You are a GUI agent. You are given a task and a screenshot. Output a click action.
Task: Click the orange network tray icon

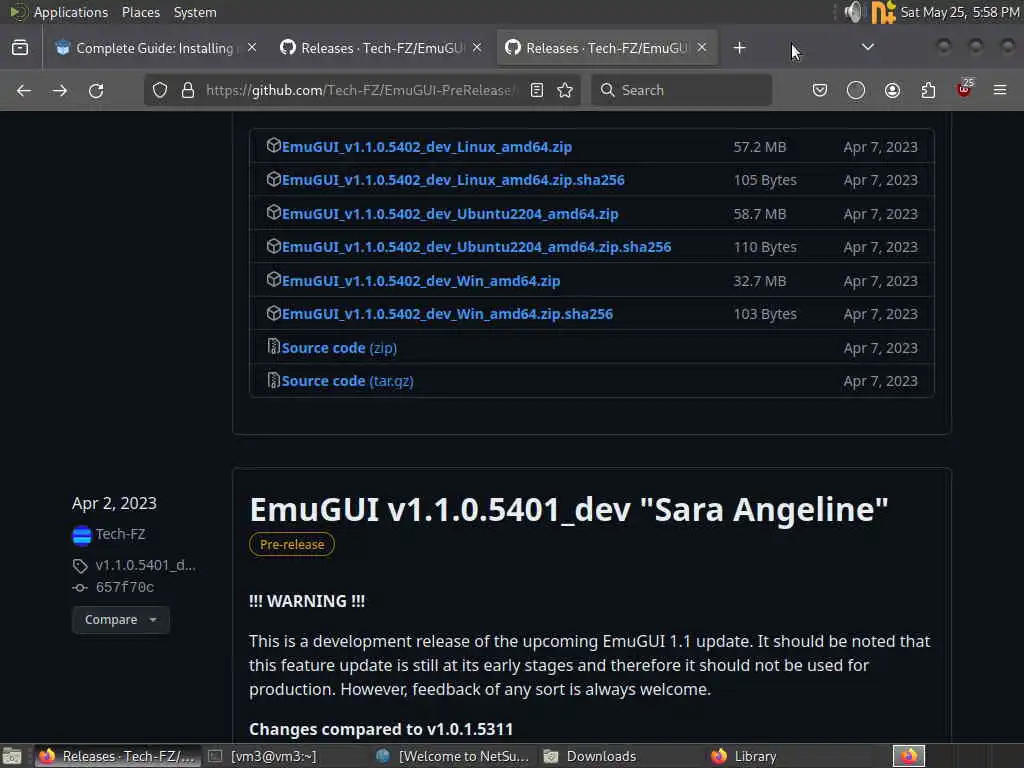[883, 12]
